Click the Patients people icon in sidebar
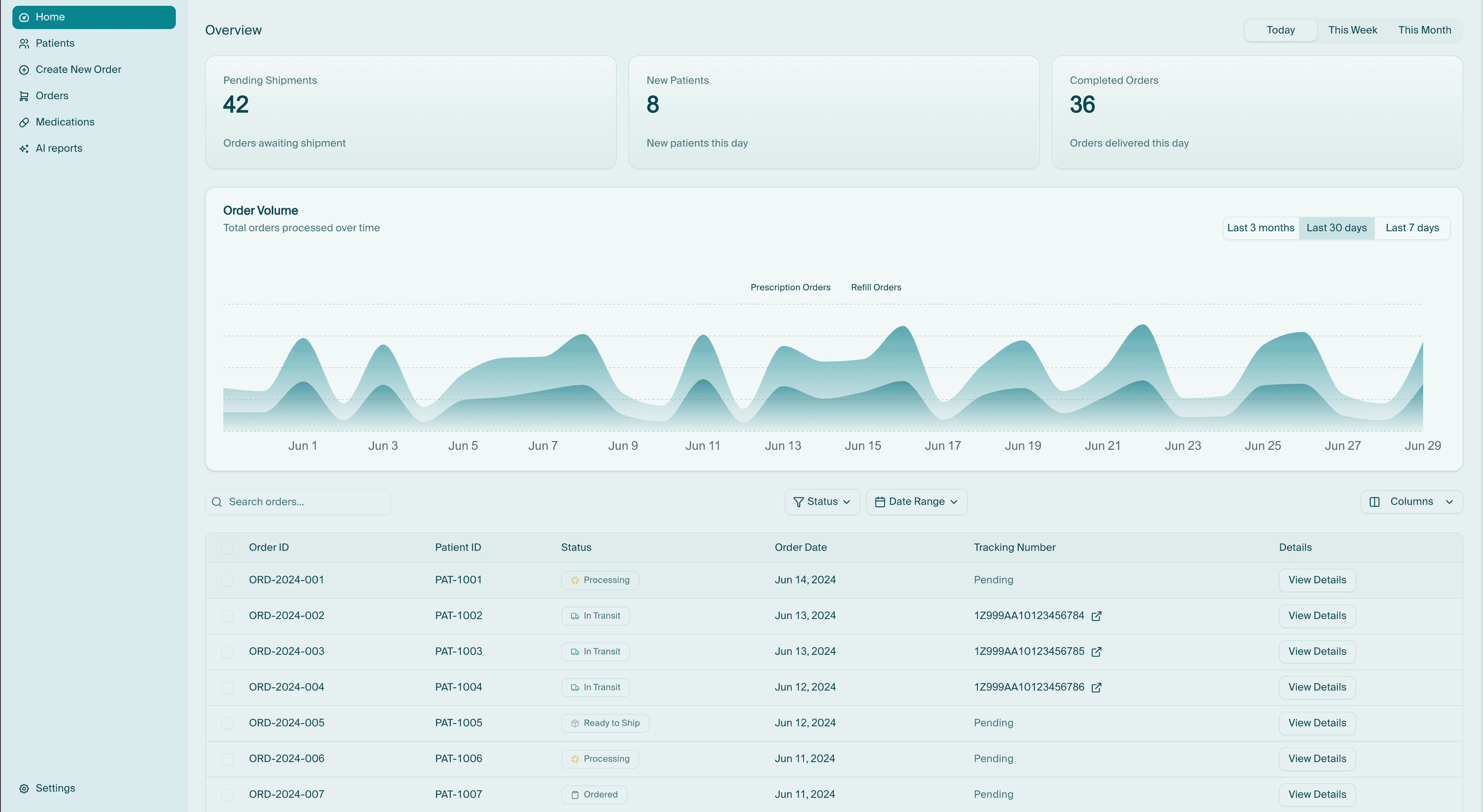This screenshot has height=812, width=1483. click(x=24, y=44)
